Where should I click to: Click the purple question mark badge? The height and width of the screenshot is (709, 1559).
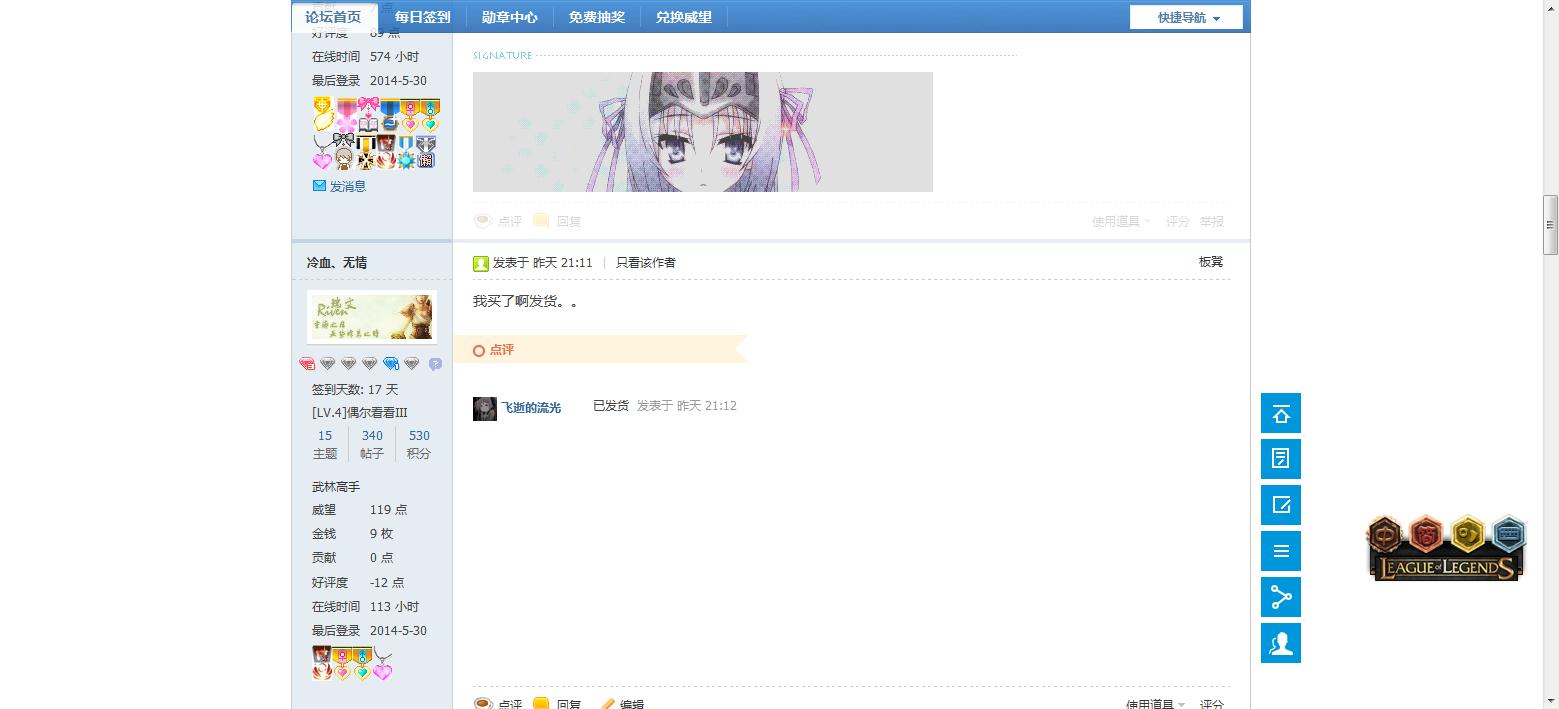[x=435, y=364]
